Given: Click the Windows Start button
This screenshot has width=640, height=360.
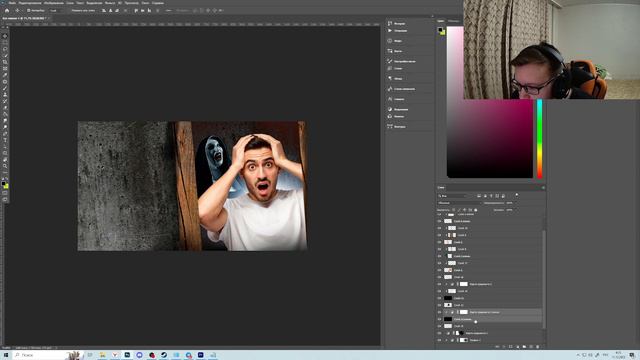Looking at the screenshot, I should point(6,355).
